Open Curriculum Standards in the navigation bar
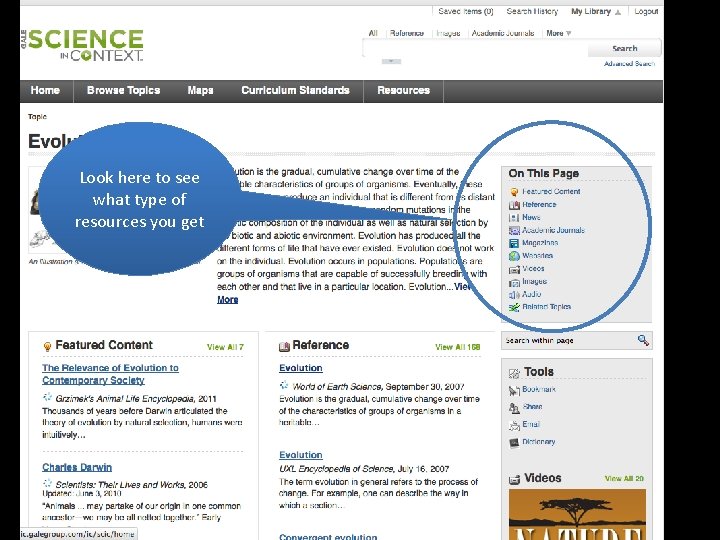 [295, 90]
